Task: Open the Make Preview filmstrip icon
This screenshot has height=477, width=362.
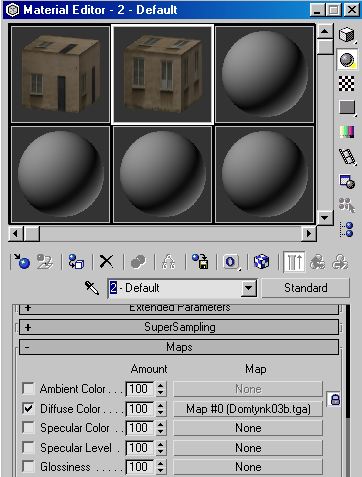Action: coord(347,157)
